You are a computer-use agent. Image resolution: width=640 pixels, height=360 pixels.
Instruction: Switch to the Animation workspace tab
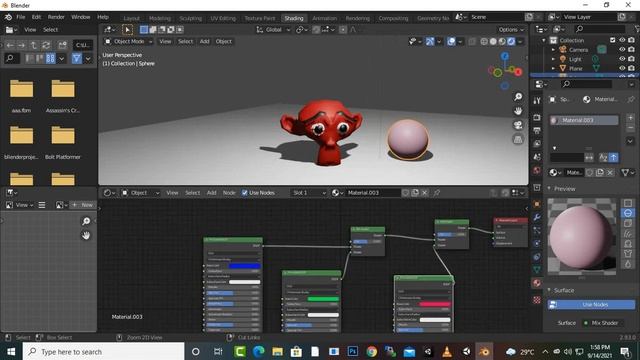324,18
